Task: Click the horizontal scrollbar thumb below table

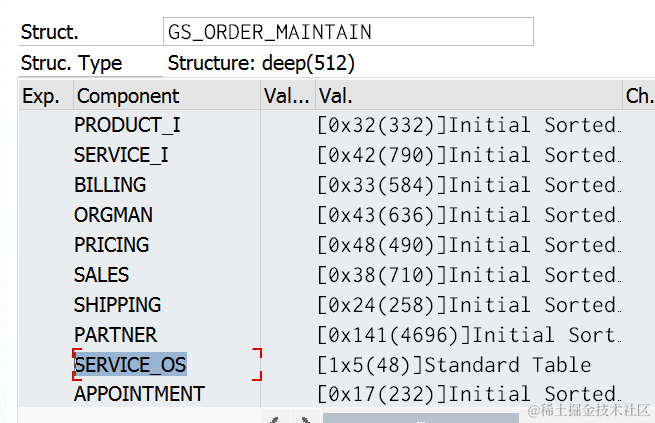Action: tap(421, 418)
